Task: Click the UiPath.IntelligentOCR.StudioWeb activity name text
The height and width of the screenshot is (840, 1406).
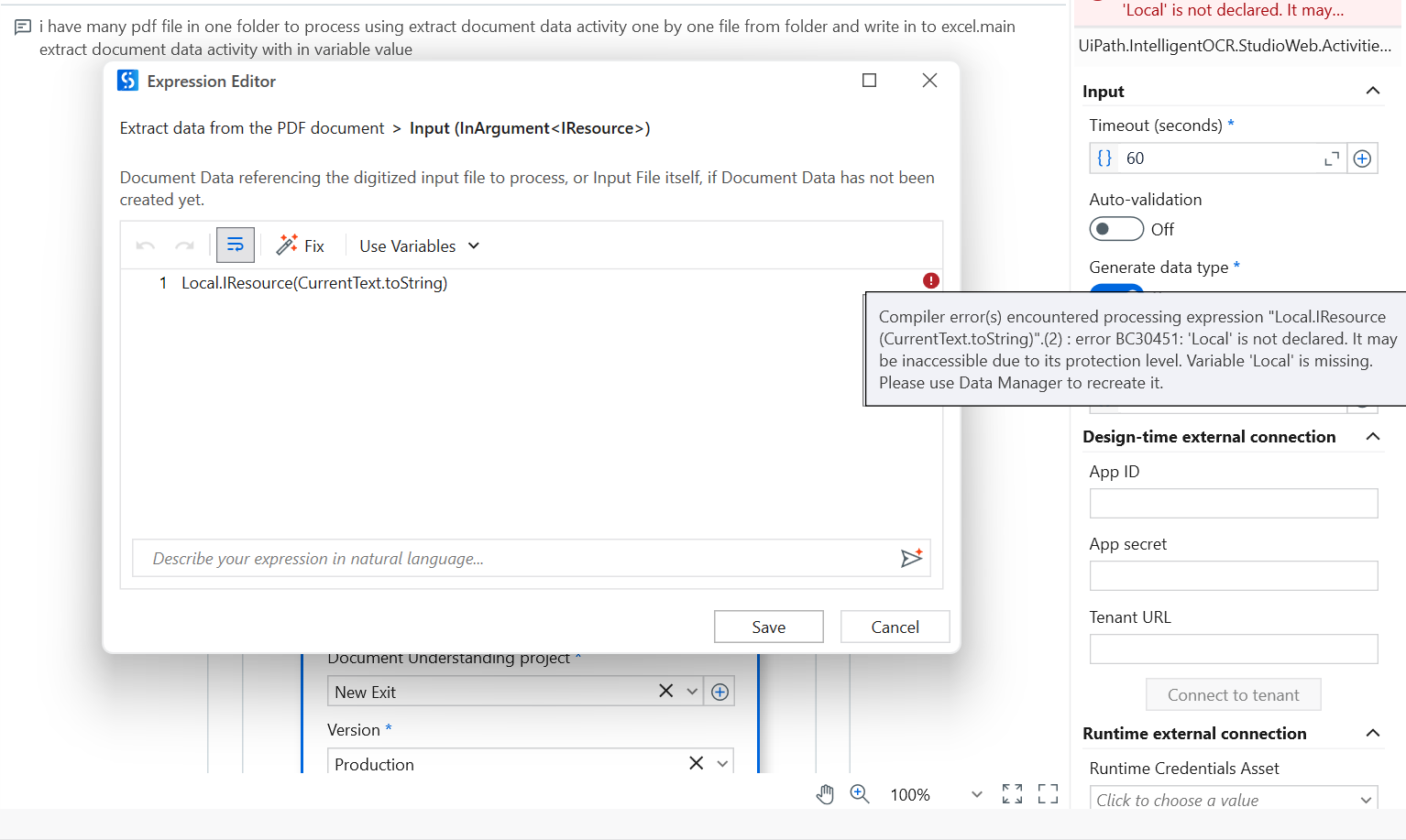Action: tap(1235, 45)
